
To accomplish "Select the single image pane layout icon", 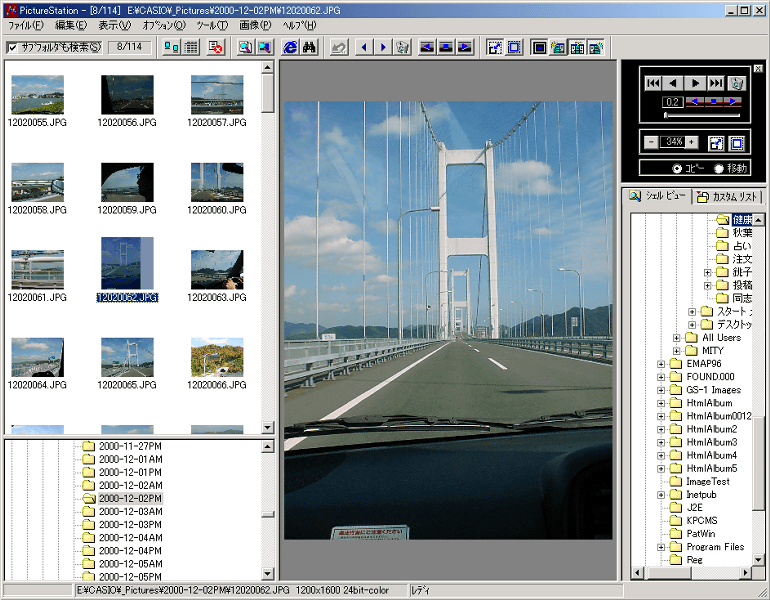I will pyautogui.click(x=539, y=47).
